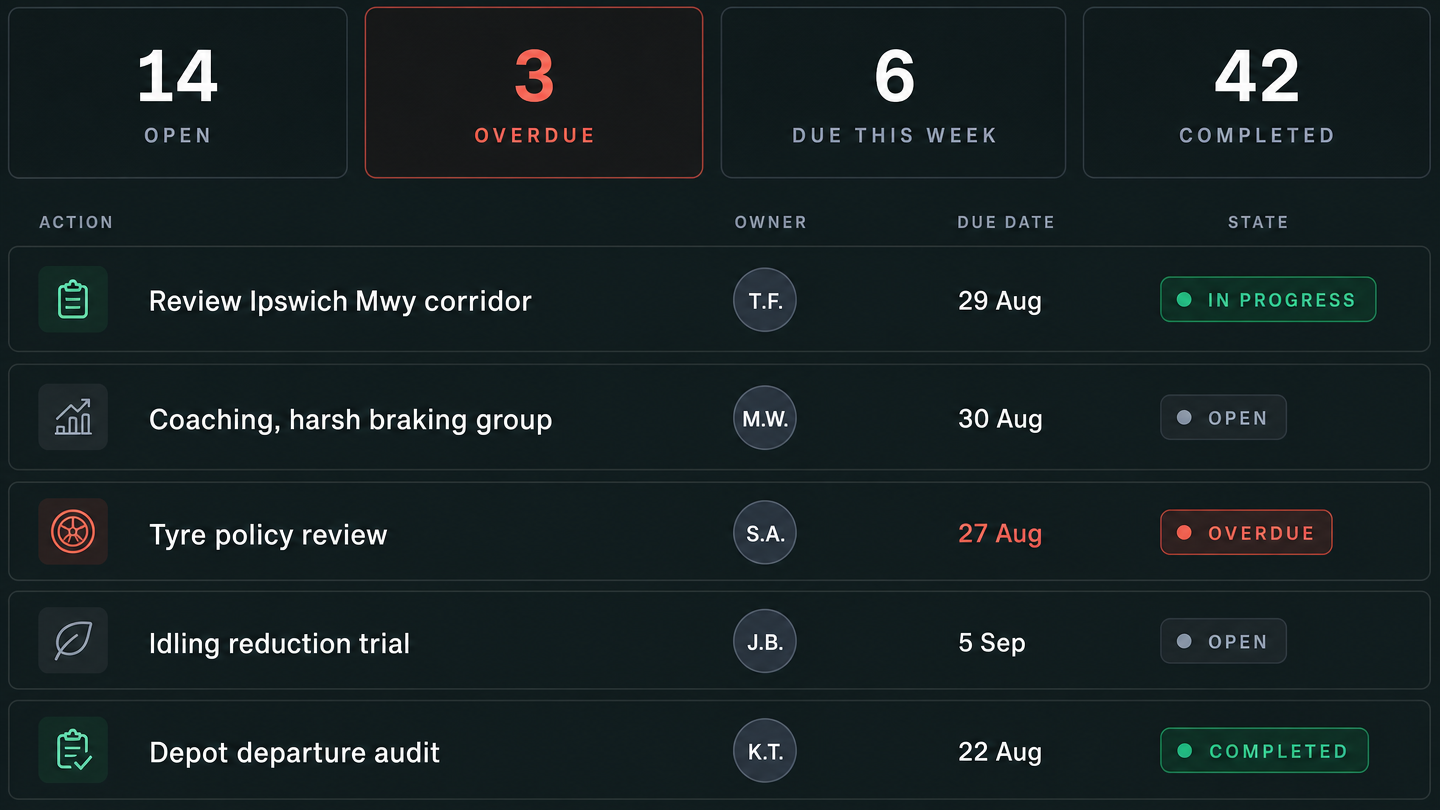Open the 14 Open summary card
The width and height of the screenshot is (1440, 810).
click(x=178, y=93)
